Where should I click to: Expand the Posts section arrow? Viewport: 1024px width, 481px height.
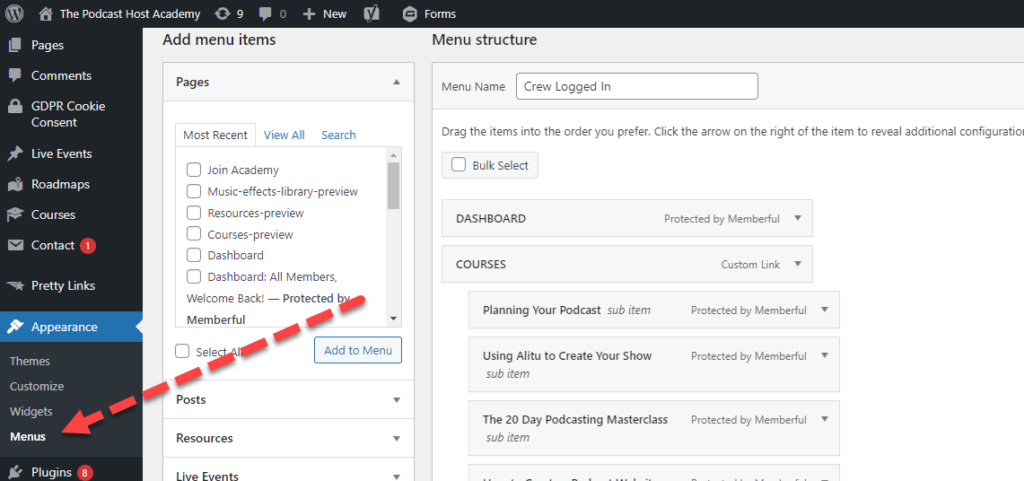point(396,400)
